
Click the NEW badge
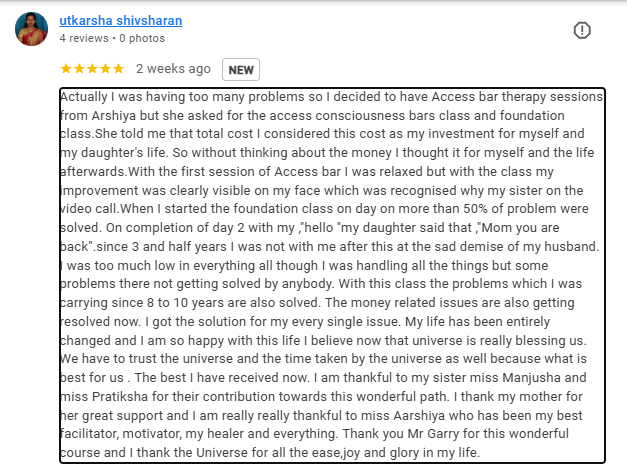(x=241, y=70)
